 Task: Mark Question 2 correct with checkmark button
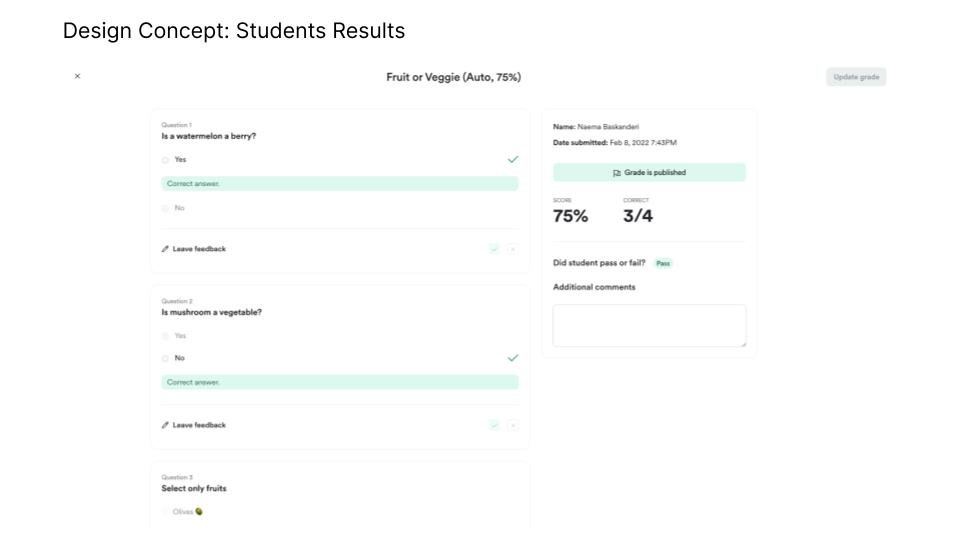pos(494,425)
